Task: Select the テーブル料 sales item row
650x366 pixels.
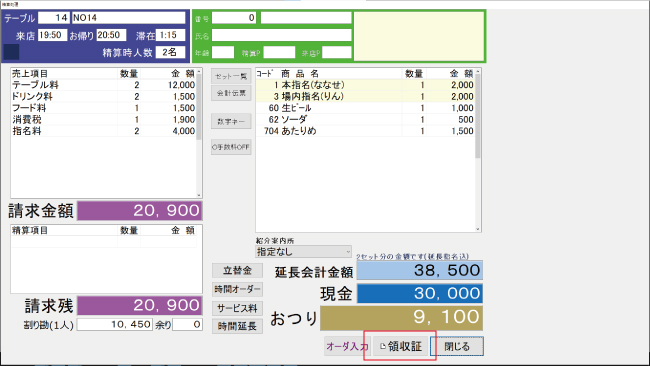Action: click(104, 85)
